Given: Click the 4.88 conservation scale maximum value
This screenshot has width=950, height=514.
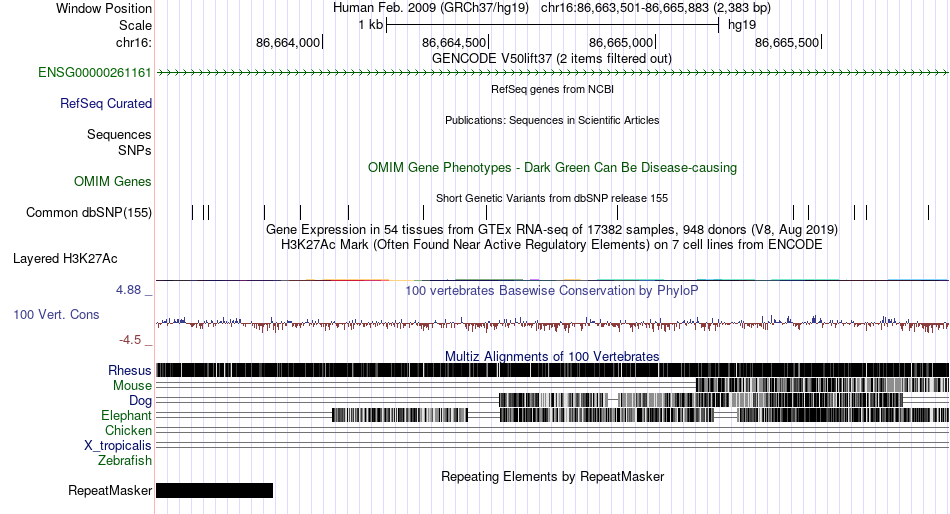Looking at the screenshot, I should (128, 290).
